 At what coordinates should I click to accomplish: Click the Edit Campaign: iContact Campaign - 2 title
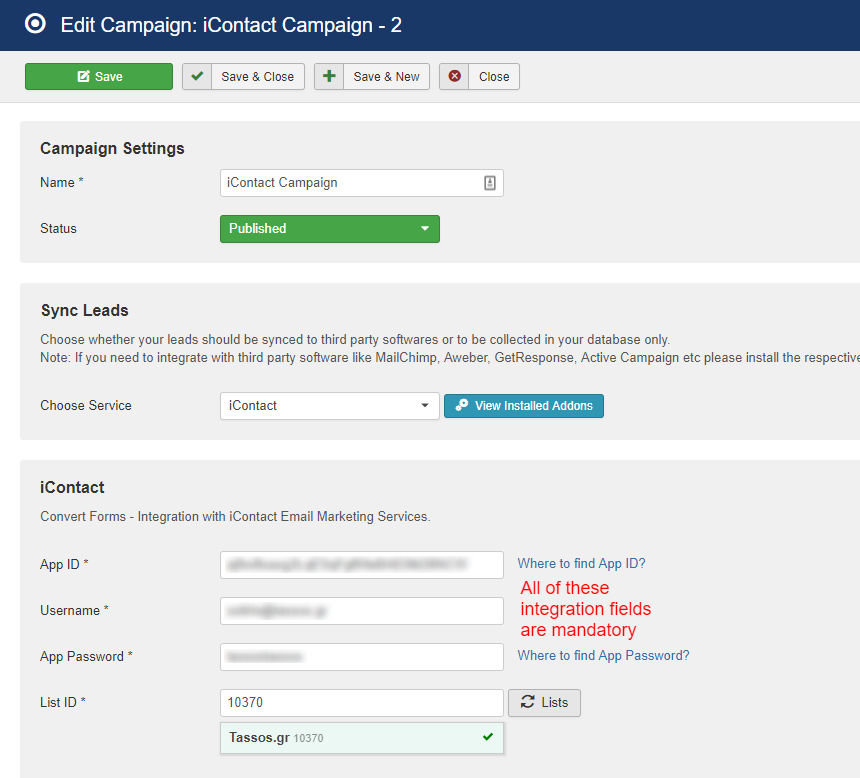(231, 25)
